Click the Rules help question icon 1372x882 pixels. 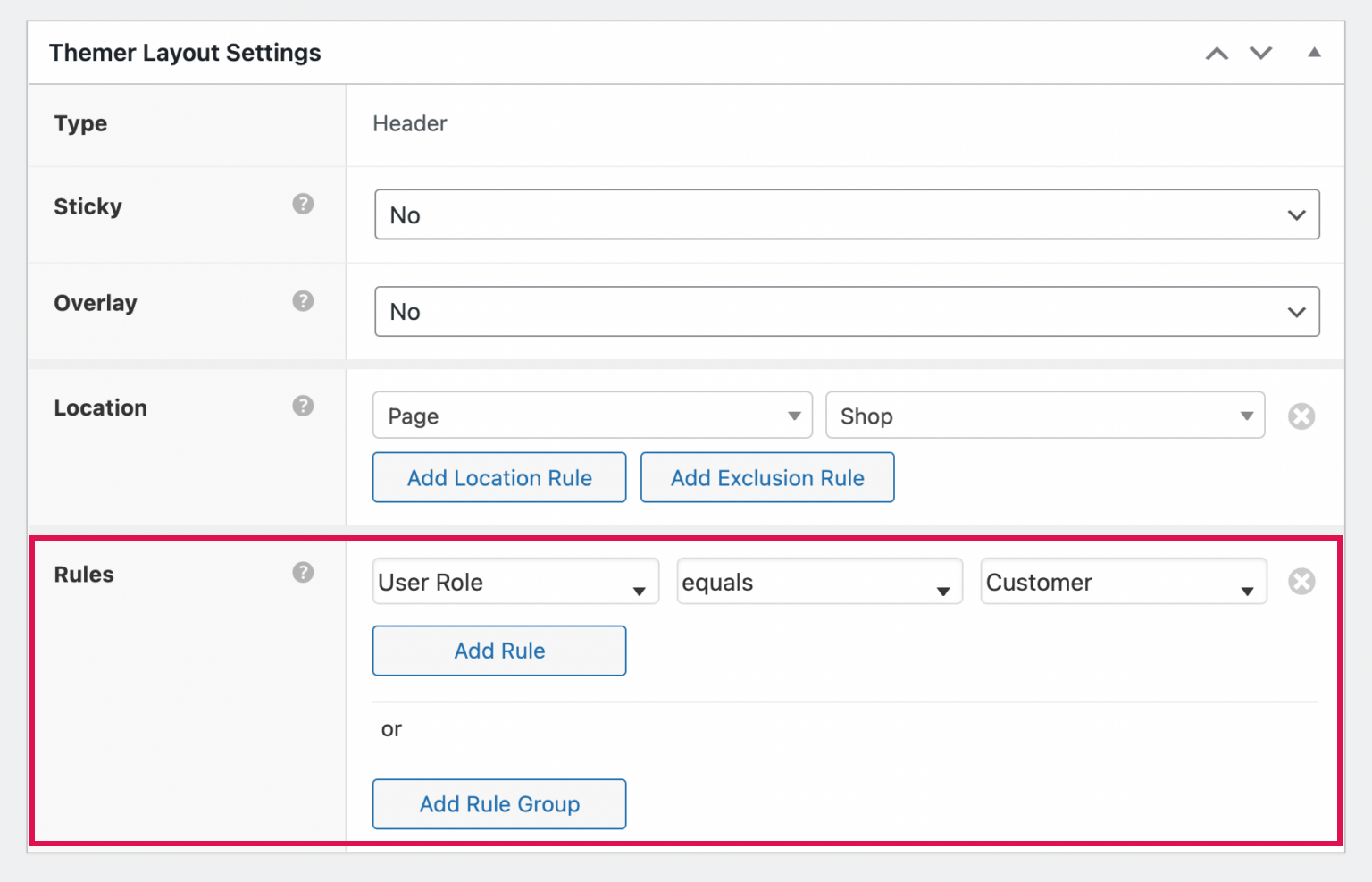[303, 573]
